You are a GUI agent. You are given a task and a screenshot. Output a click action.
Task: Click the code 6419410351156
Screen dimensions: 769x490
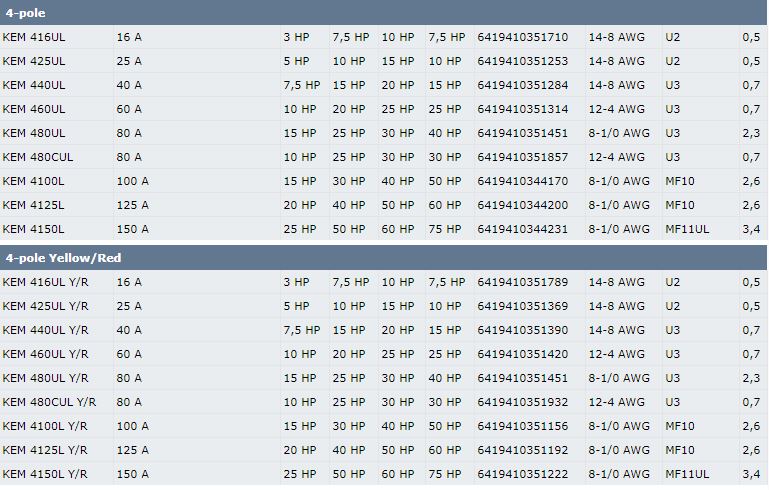[x=523, y=427]
